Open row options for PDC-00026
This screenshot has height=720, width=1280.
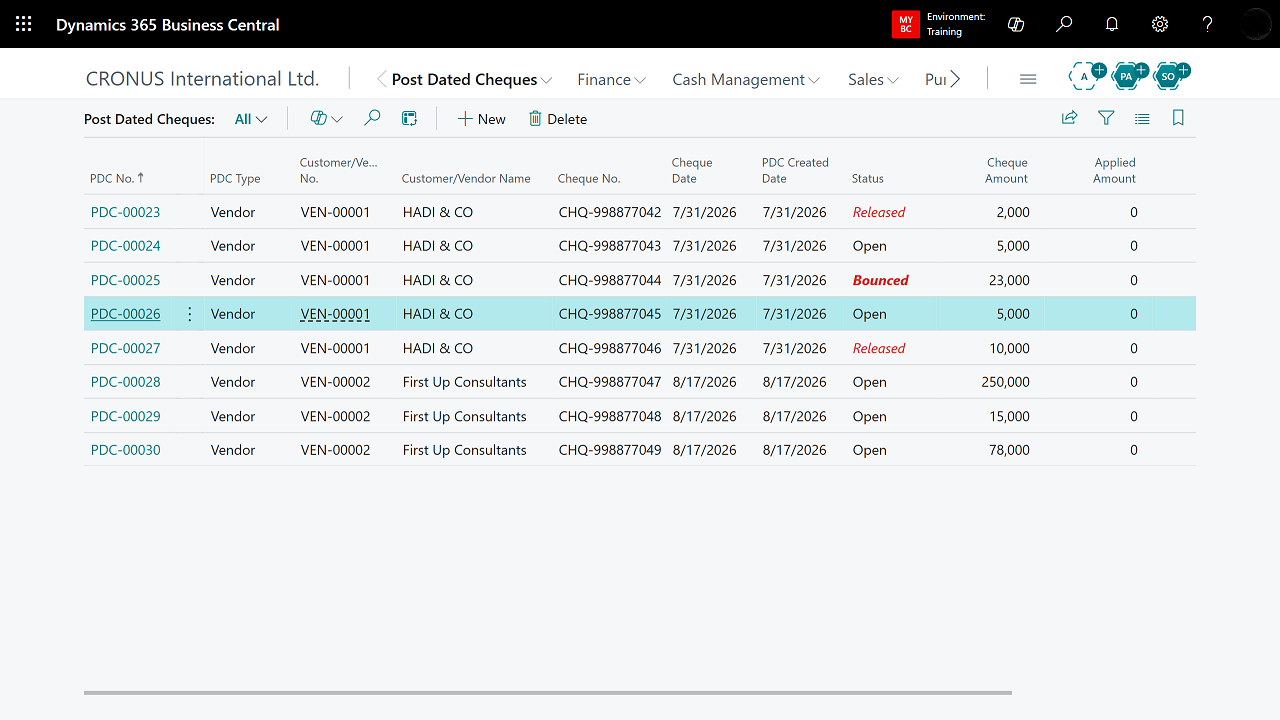pos(190,314)
